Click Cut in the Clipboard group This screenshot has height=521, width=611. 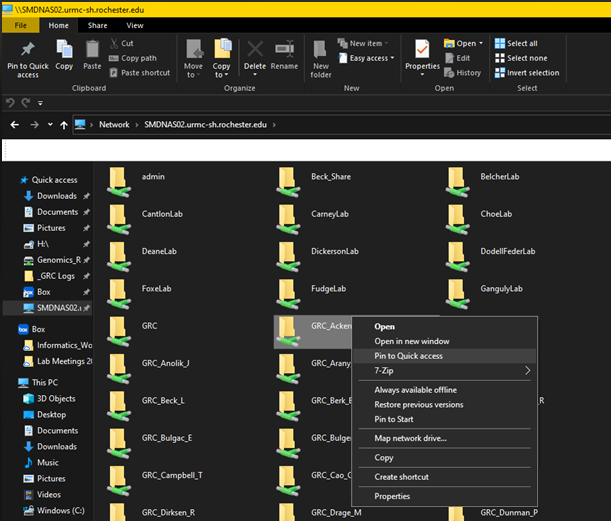point(122,43)
